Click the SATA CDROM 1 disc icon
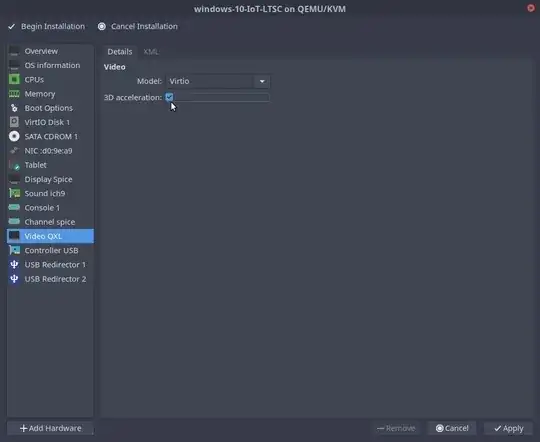Screen dimensions: 540x442 [x=14, y=136]
